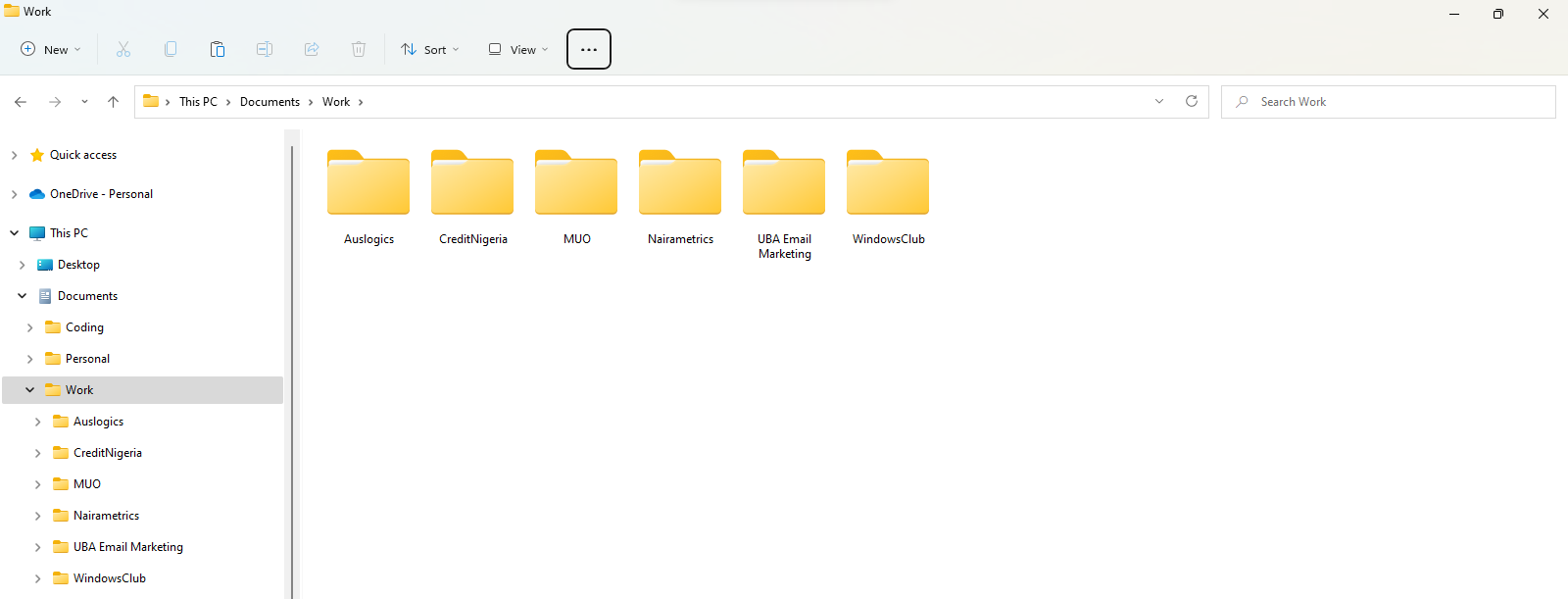This screenshot has height=599, width=1568.
Task: Select the UBA Email Marketing folder icon
Action: click(784, 182)
